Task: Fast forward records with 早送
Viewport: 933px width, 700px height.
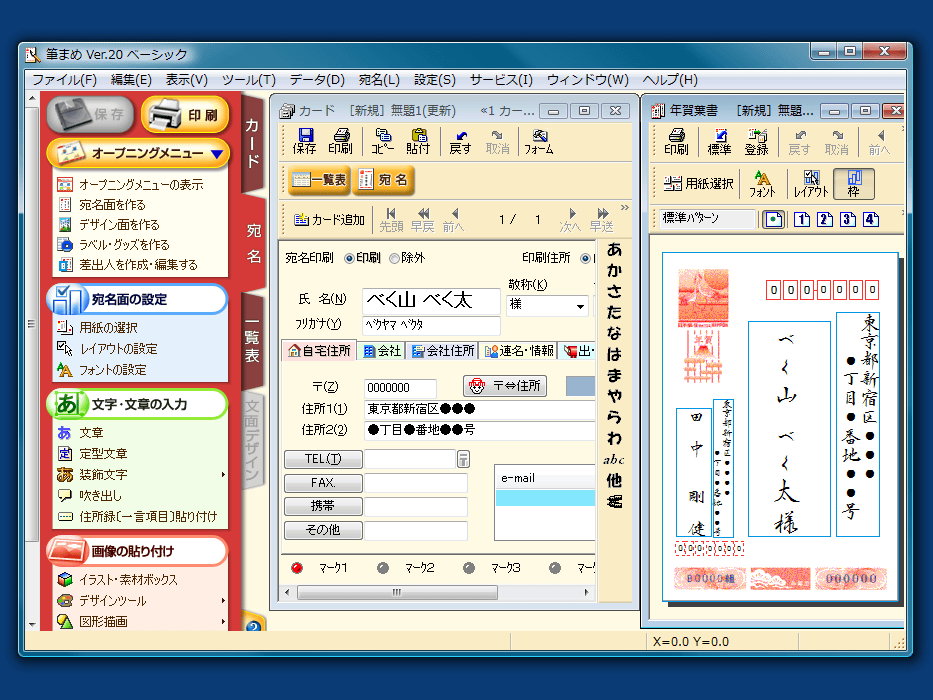Action: tap(602, 220)
